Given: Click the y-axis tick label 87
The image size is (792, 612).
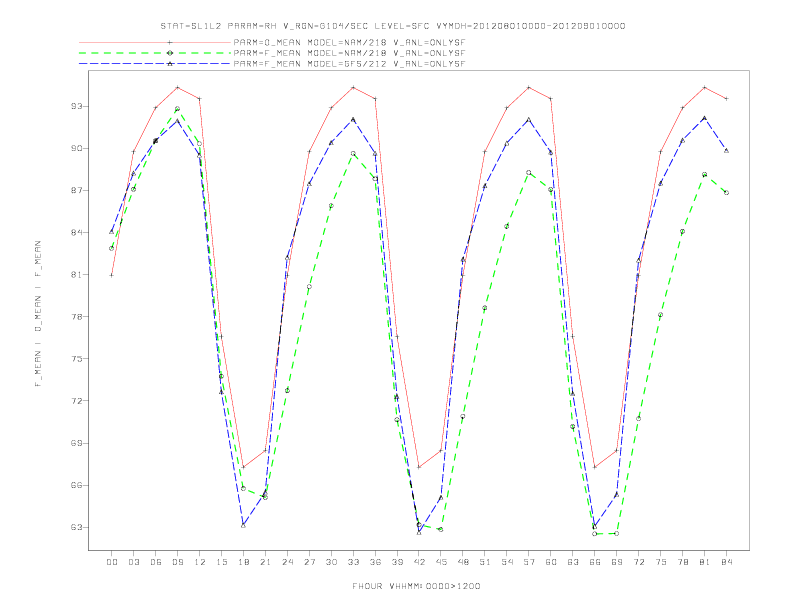Looking at the screenshot, I should pos(77,190).
